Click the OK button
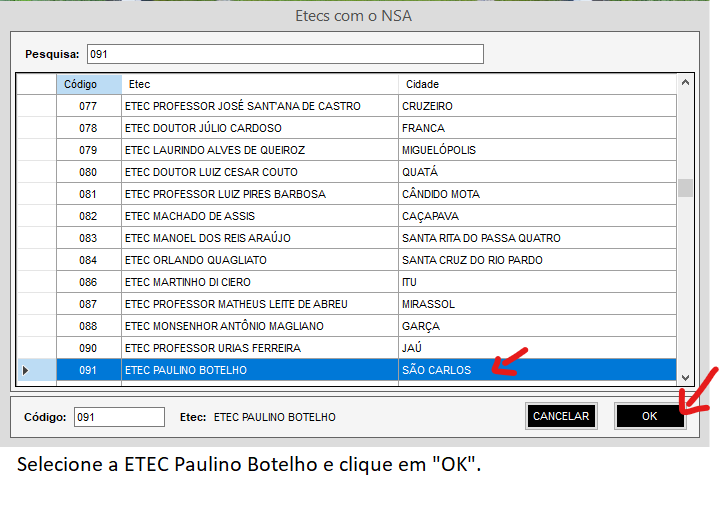 click(x=650, y=416)
